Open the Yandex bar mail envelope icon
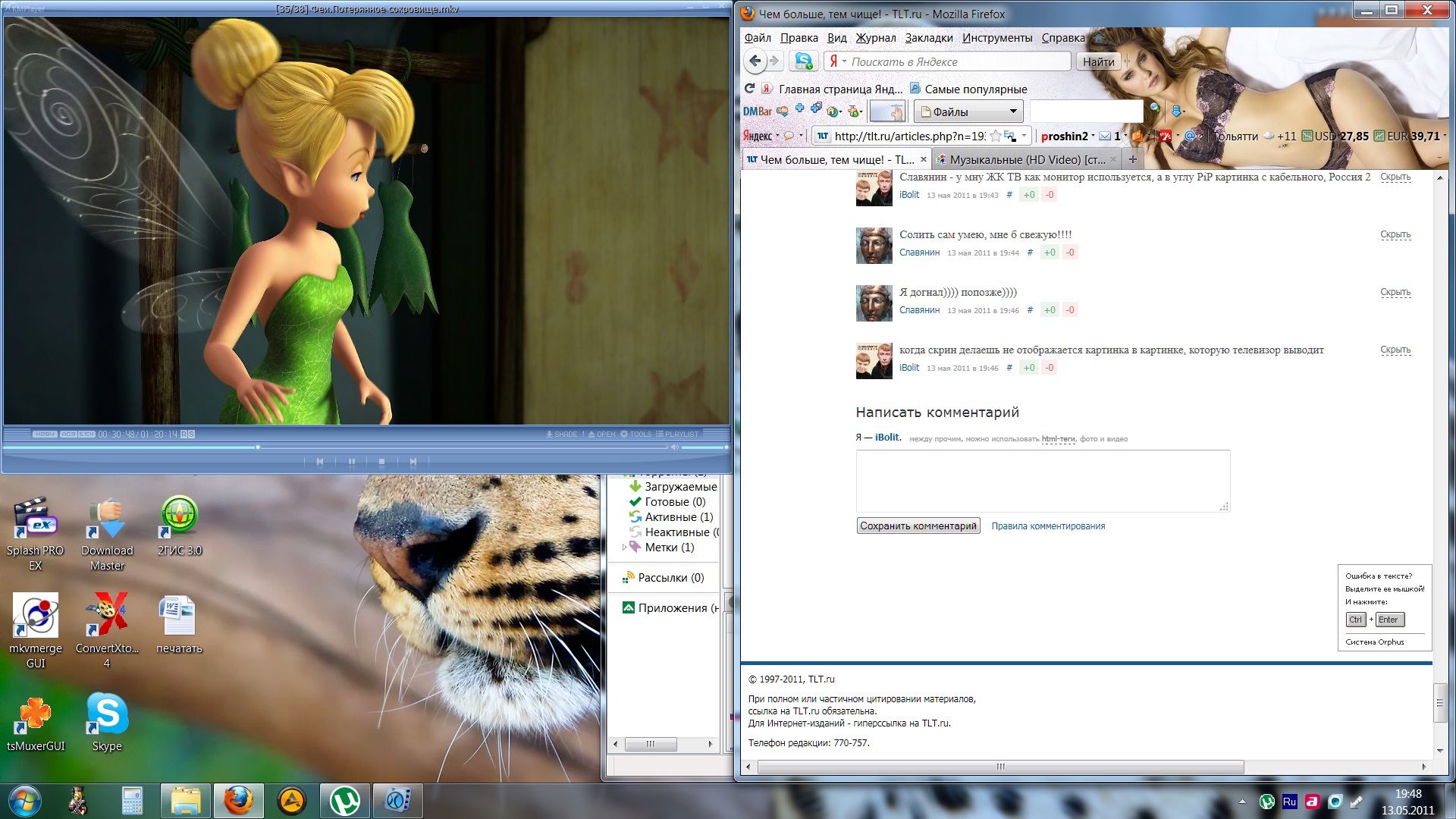1456x819 pixels. [1104, 136]
